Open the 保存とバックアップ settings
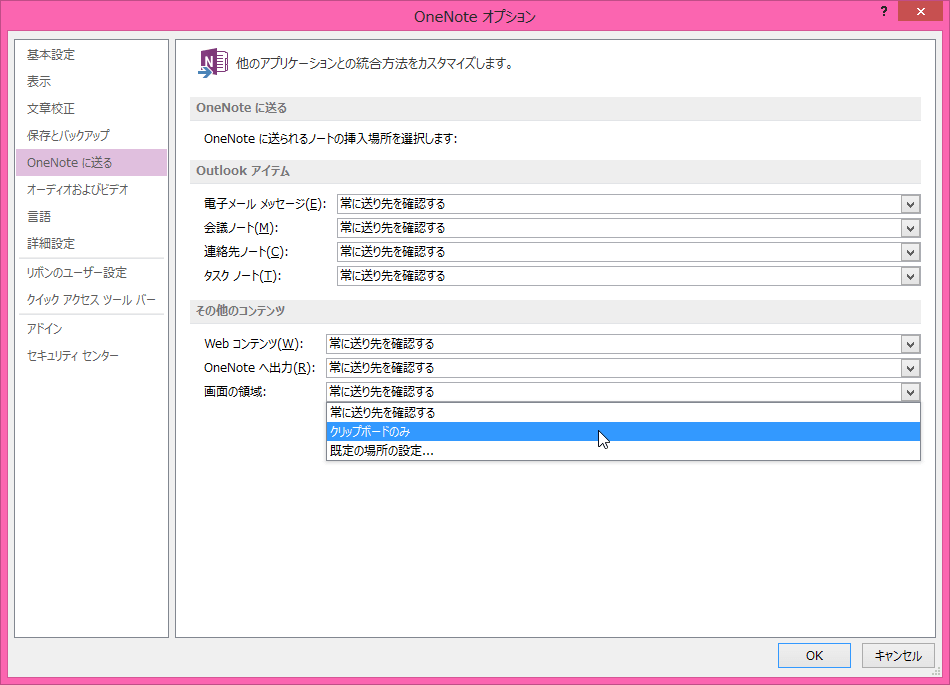Image resolution: width=950 pixels, height=685 pixels. pyautogui.click(x=91, y=135)
